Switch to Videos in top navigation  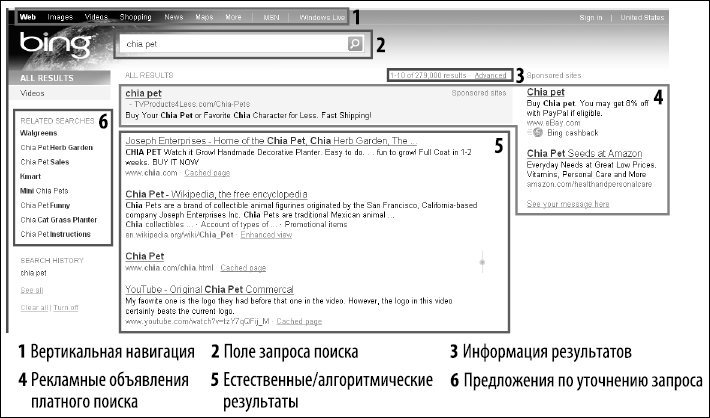point(96,17)
